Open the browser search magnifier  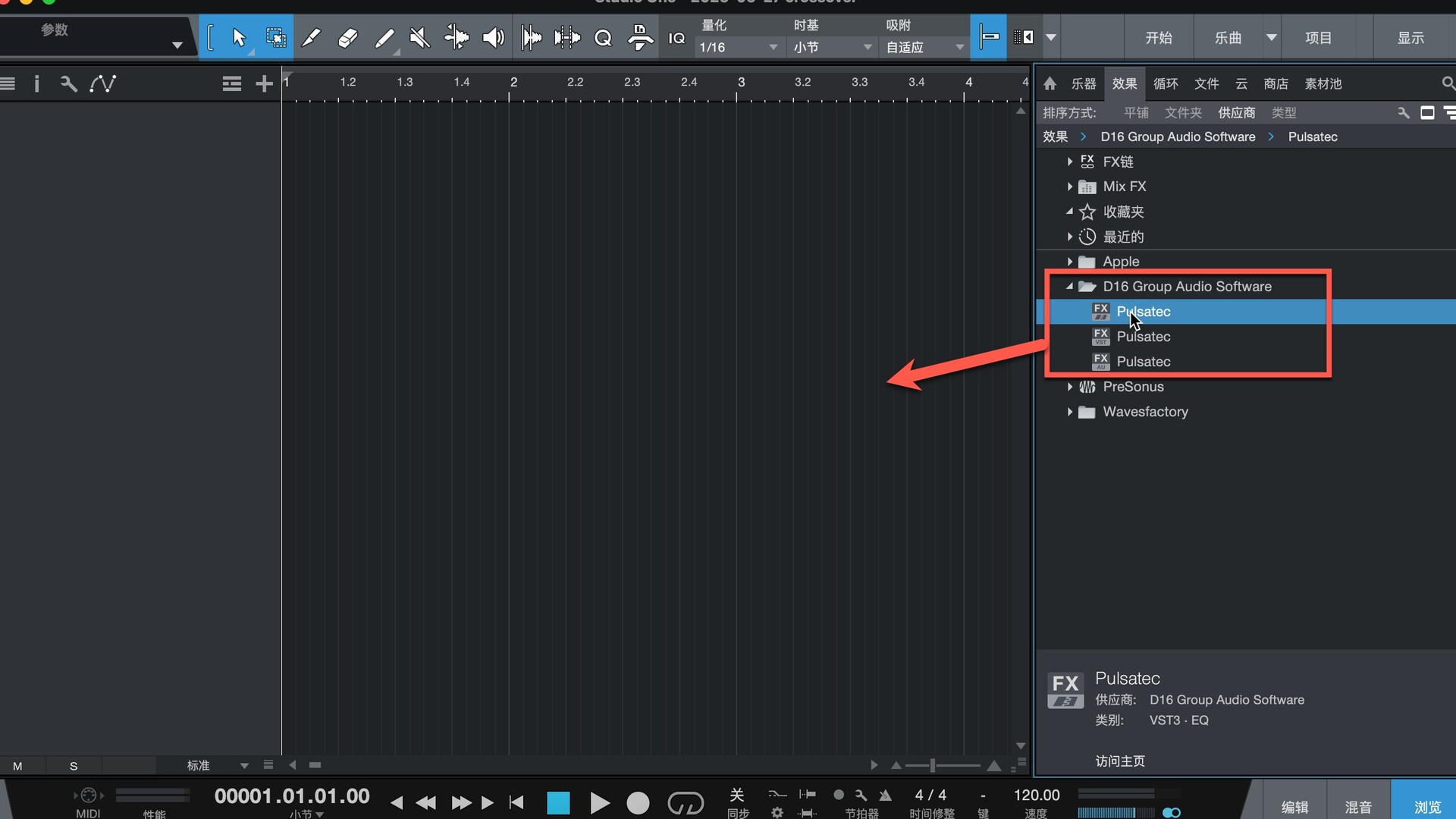[1447, 83]
